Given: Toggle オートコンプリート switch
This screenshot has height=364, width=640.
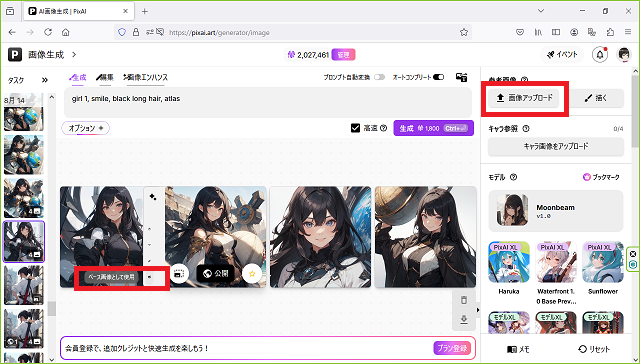Looking at the screenshot, I should (438, 77).
